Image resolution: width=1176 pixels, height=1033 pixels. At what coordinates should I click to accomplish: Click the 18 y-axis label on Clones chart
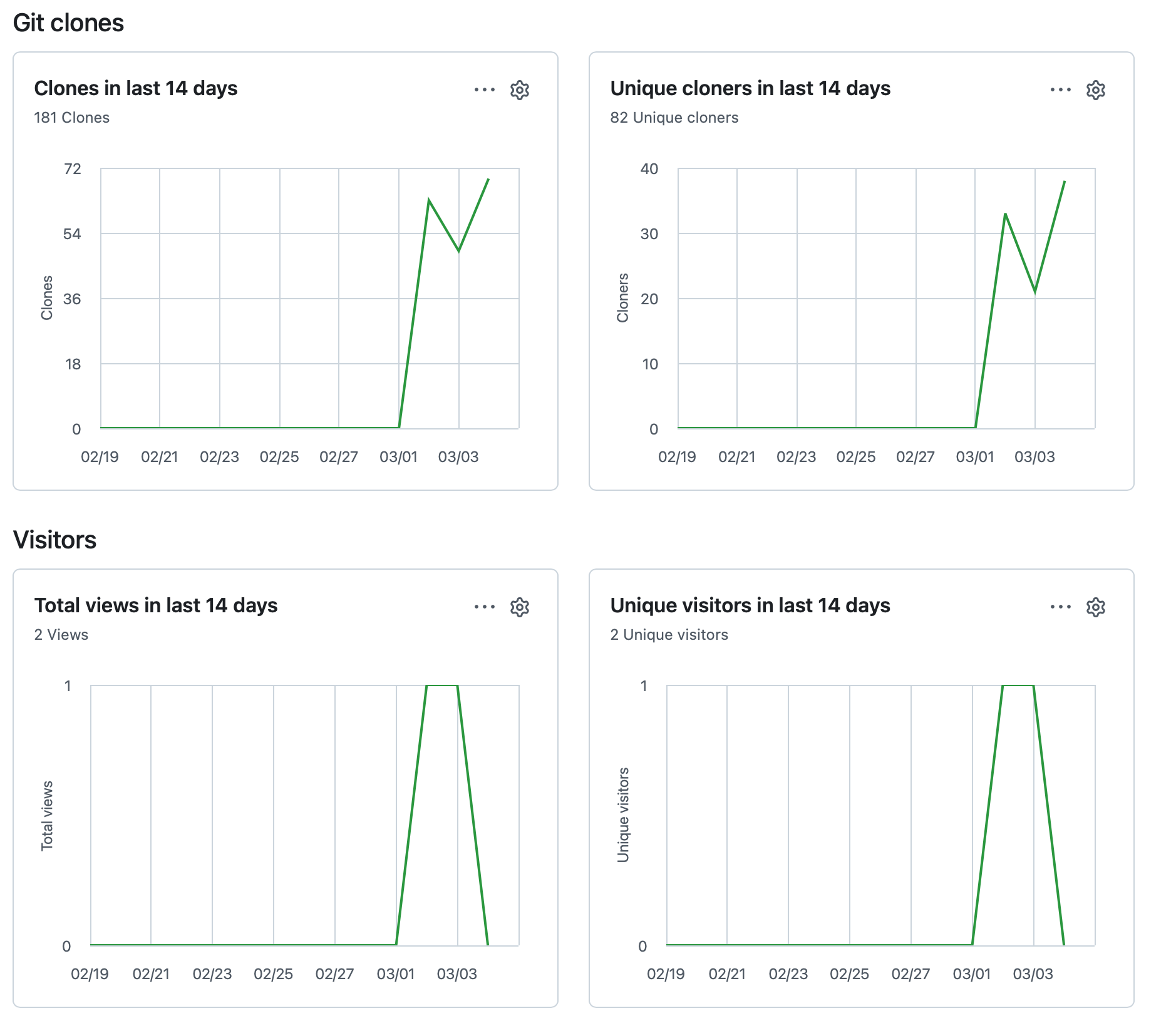point(73,364)
